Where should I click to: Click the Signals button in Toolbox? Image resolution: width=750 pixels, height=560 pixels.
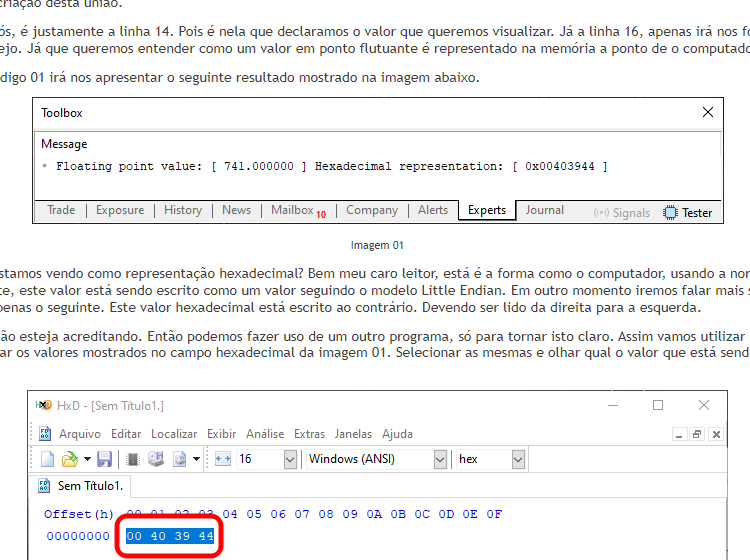click(621, 213)
